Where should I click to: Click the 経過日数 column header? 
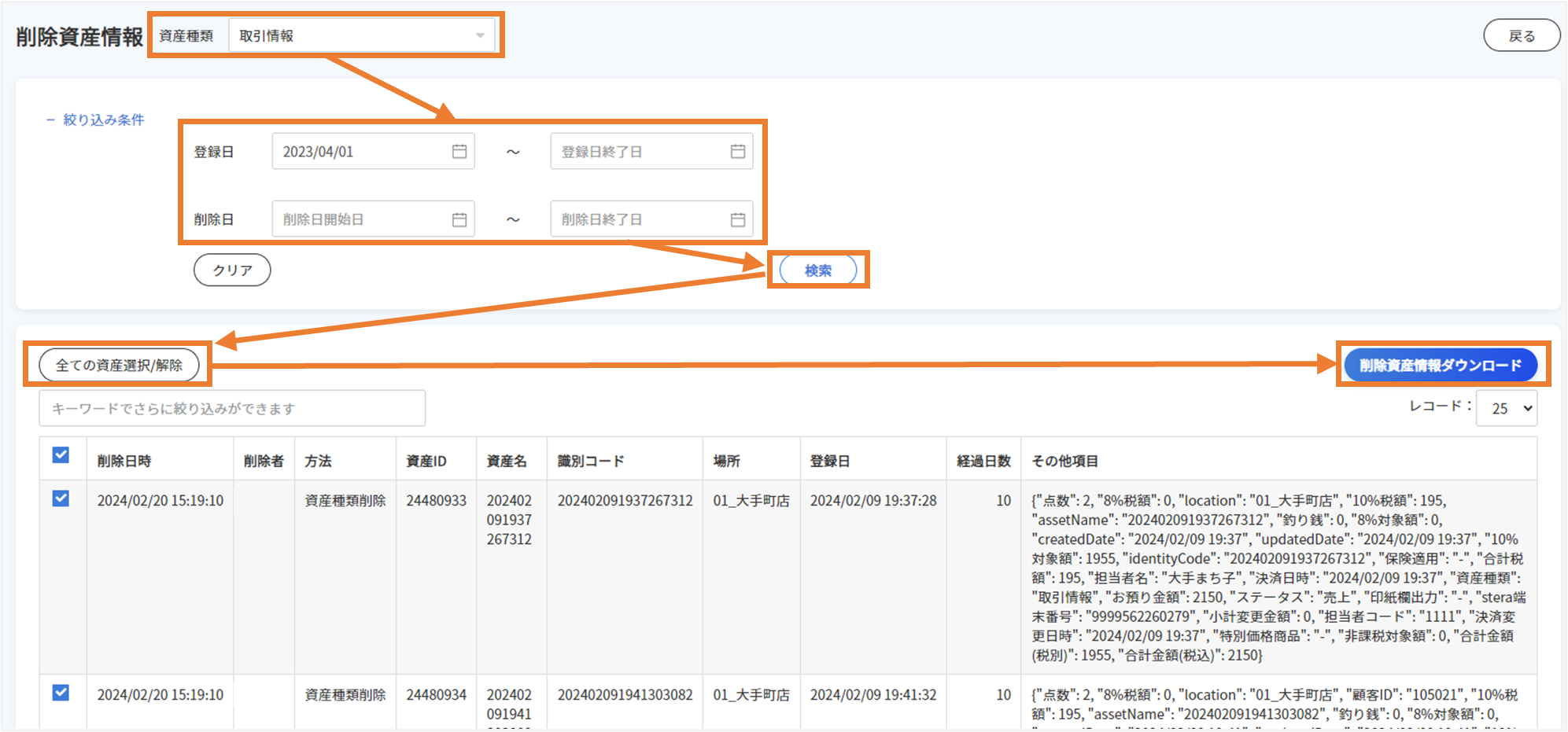pyautogui.click(x=983, y=461)
